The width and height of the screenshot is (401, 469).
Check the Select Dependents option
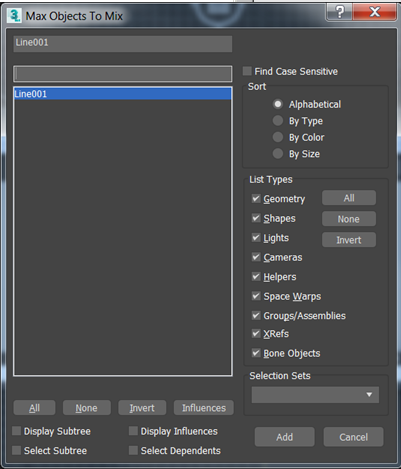point(133,451)
